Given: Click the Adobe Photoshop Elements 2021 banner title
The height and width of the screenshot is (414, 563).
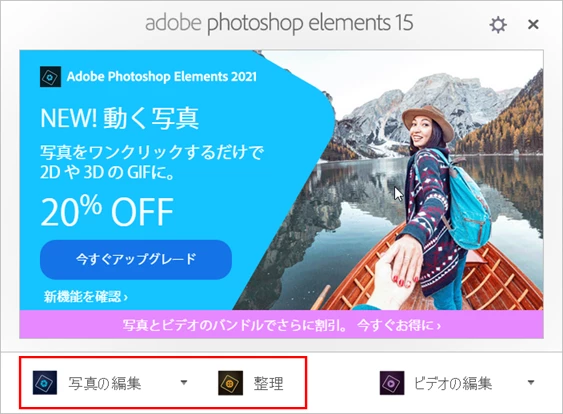Looking at the screenshot, I should tap(162, 76).
